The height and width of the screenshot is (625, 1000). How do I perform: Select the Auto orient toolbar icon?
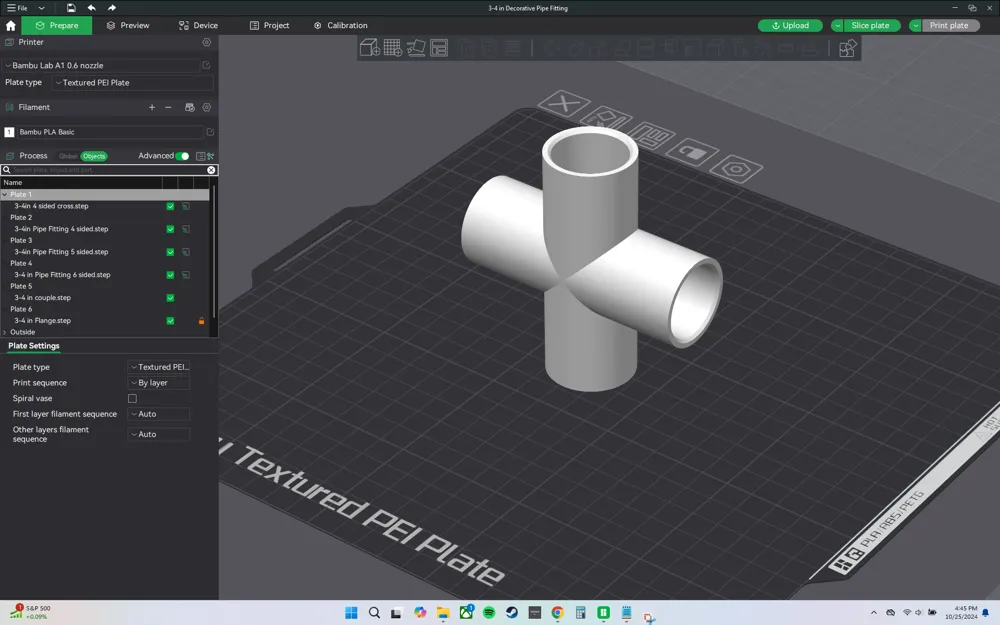(415, 47)
